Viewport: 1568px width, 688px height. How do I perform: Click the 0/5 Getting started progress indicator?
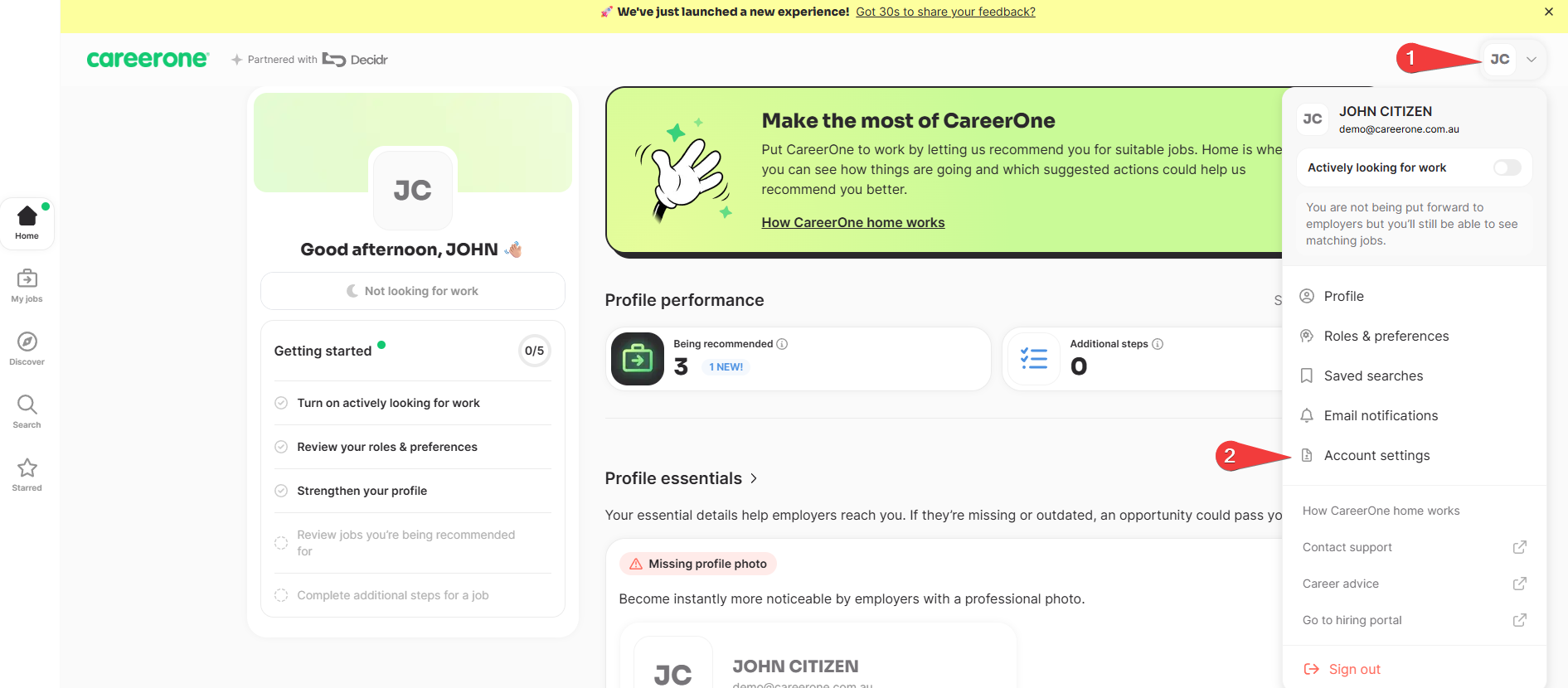[534, 351]
